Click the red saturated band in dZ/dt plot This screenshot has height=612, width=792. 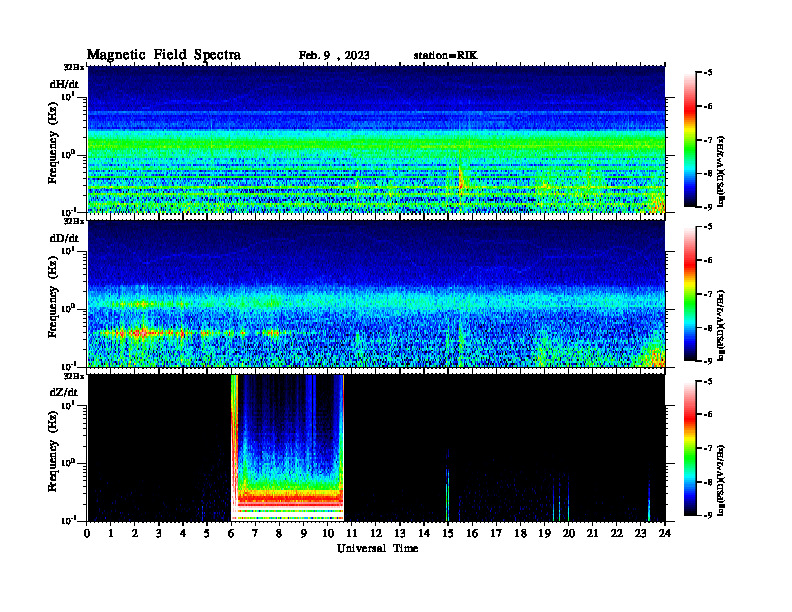tap(290, 498)
